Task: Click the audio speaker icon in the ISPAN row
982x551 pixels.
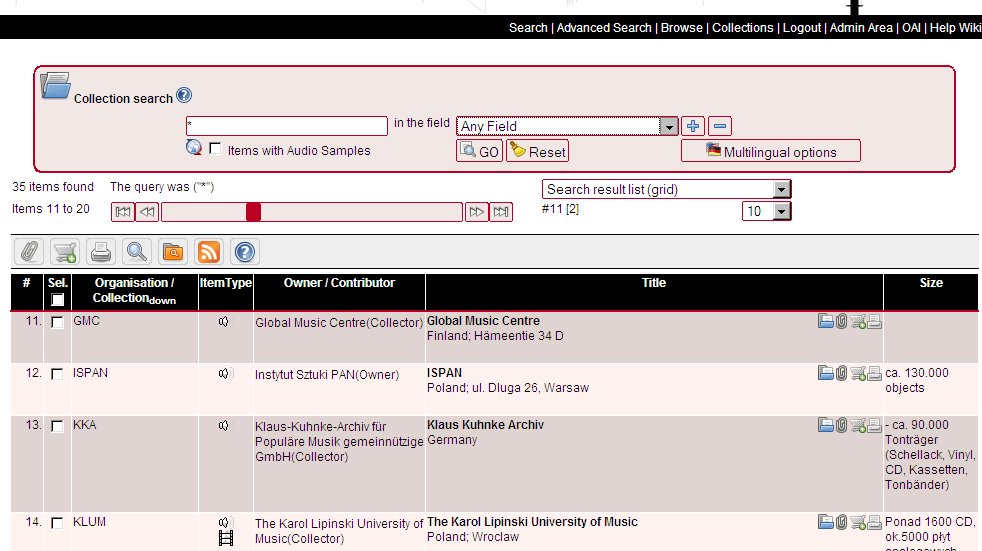Action: click(x=224, y=374)
